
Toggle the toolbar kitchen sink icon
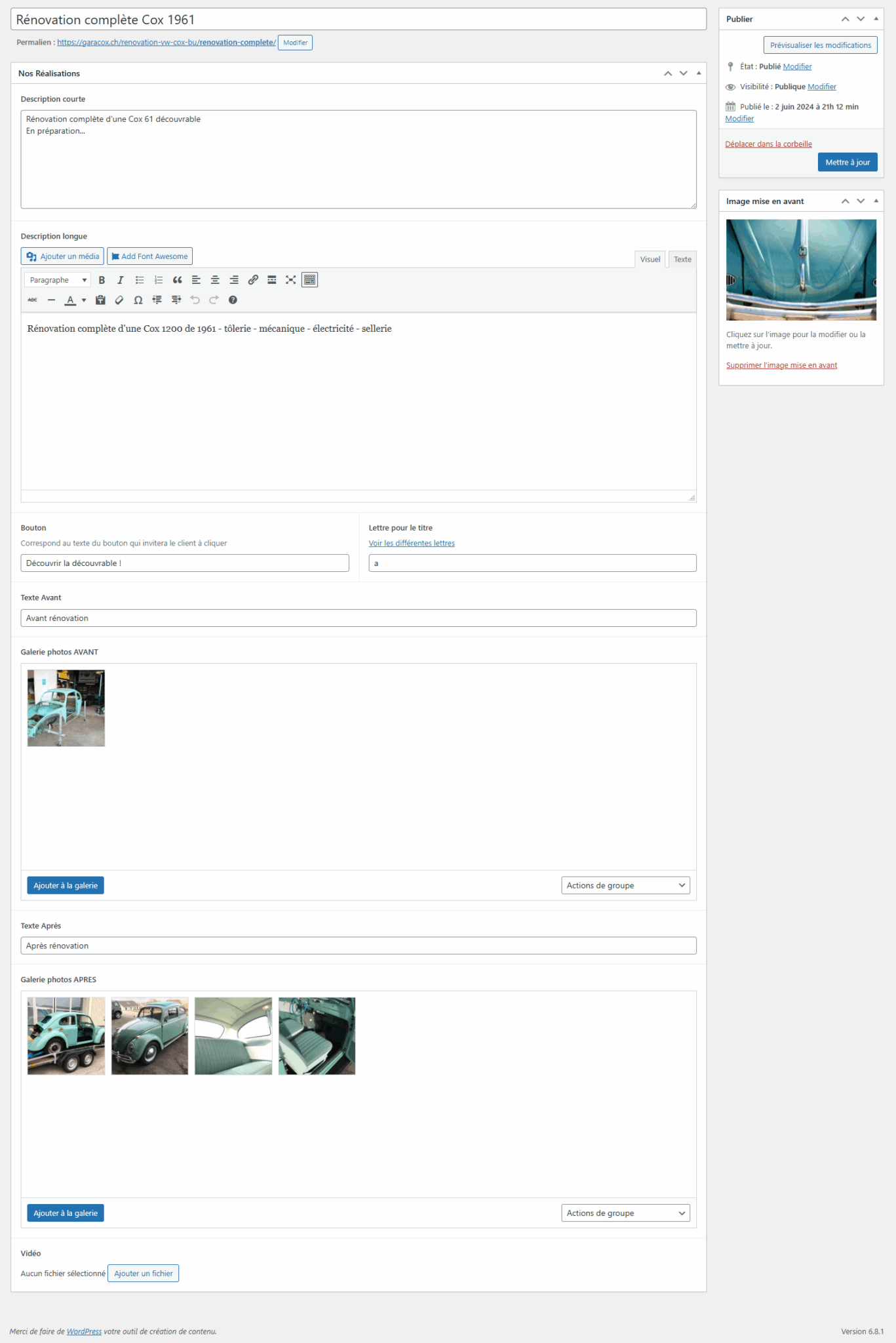pos(310,280)
